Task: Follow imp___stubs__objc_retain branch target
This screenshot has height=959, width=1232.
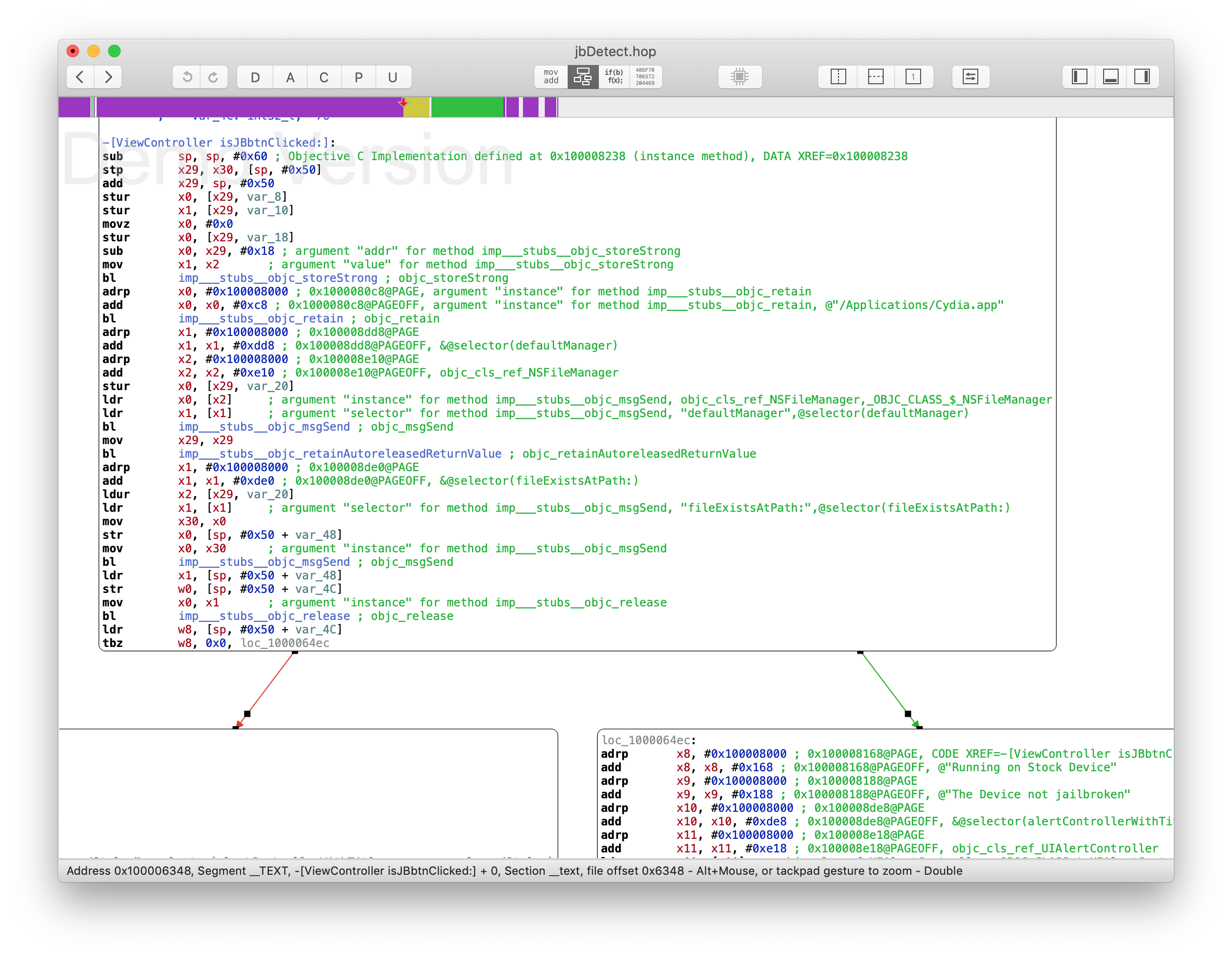Action: point(261,318)
